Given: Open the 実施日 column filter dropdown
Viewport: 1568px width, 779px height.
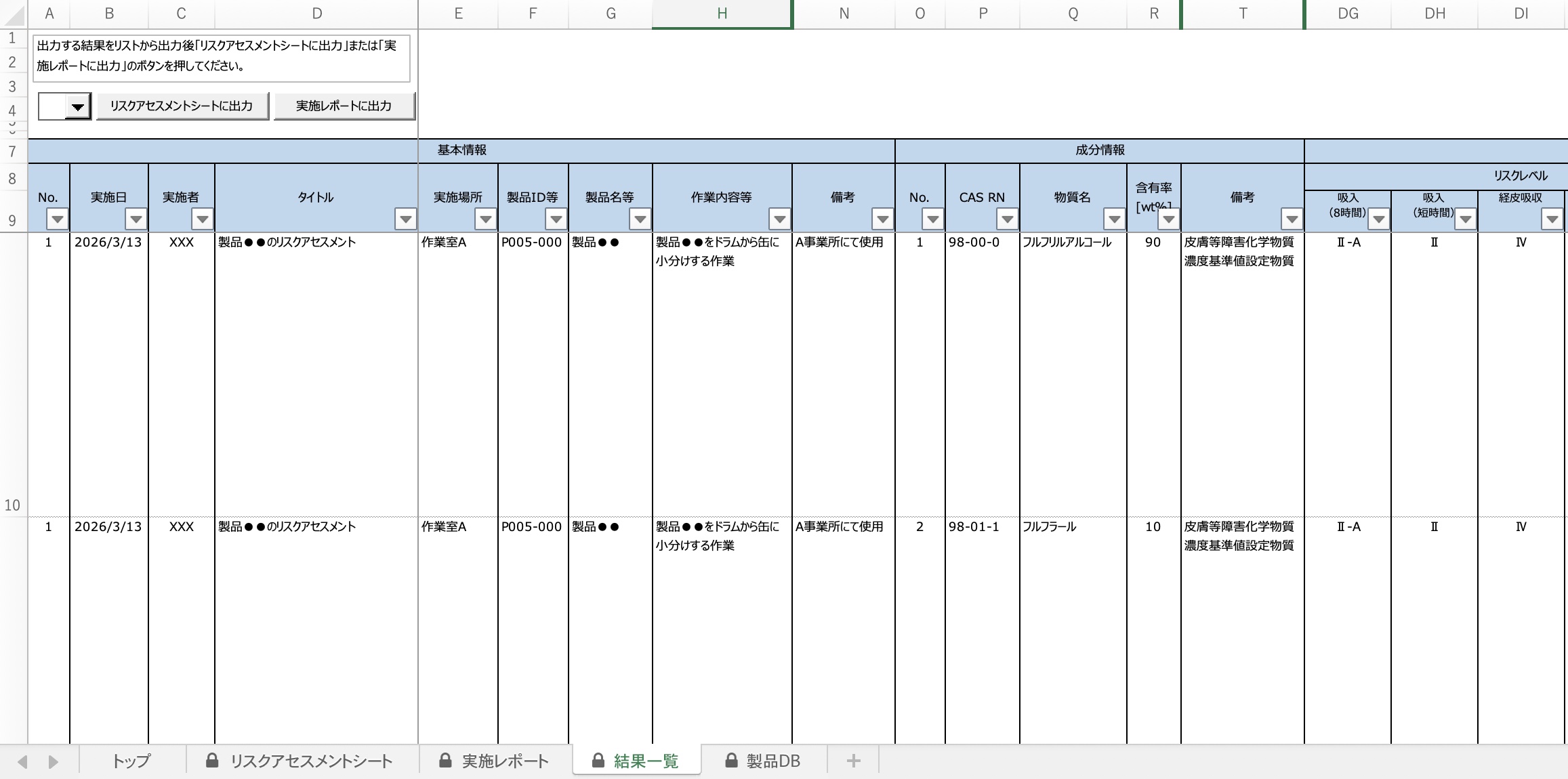Looking at the screenshot, I should (136, 219).
